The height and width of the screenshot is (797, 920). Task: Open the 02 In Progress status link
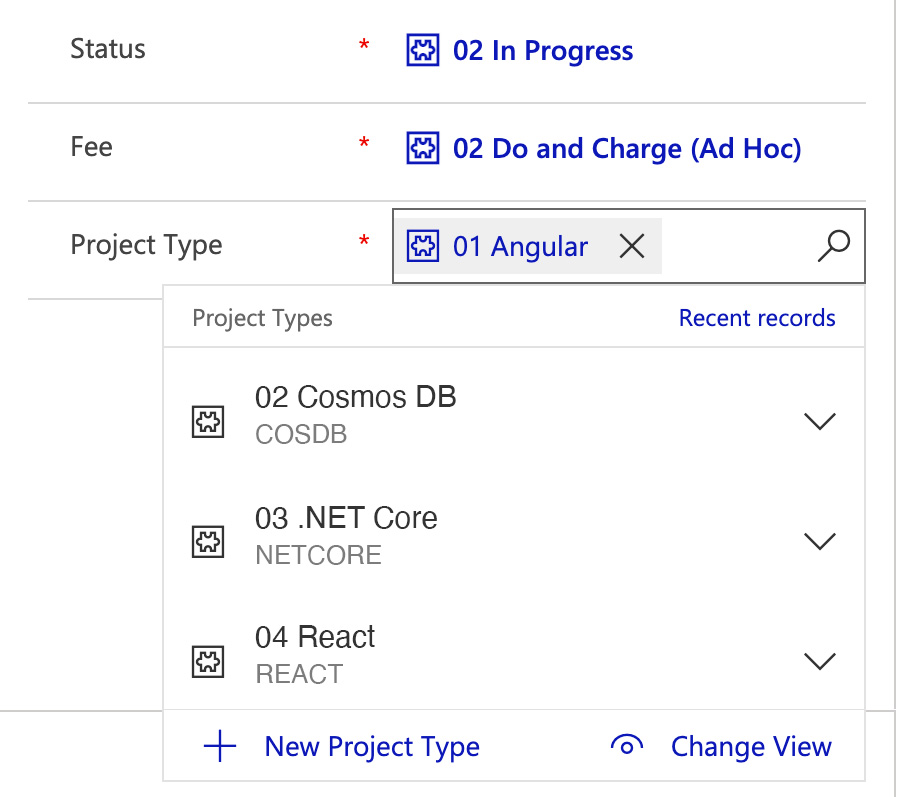(x=543, y=51)
